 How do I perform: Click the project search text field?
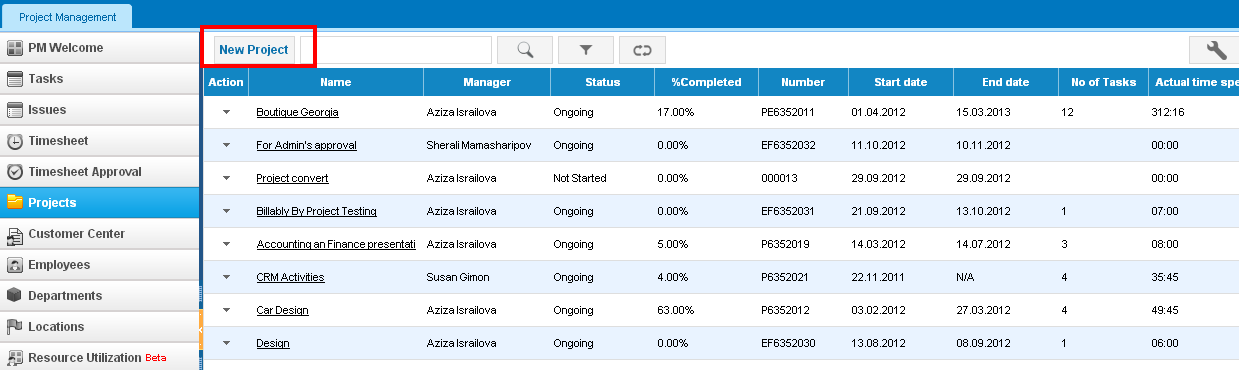[x=396, y=50]
